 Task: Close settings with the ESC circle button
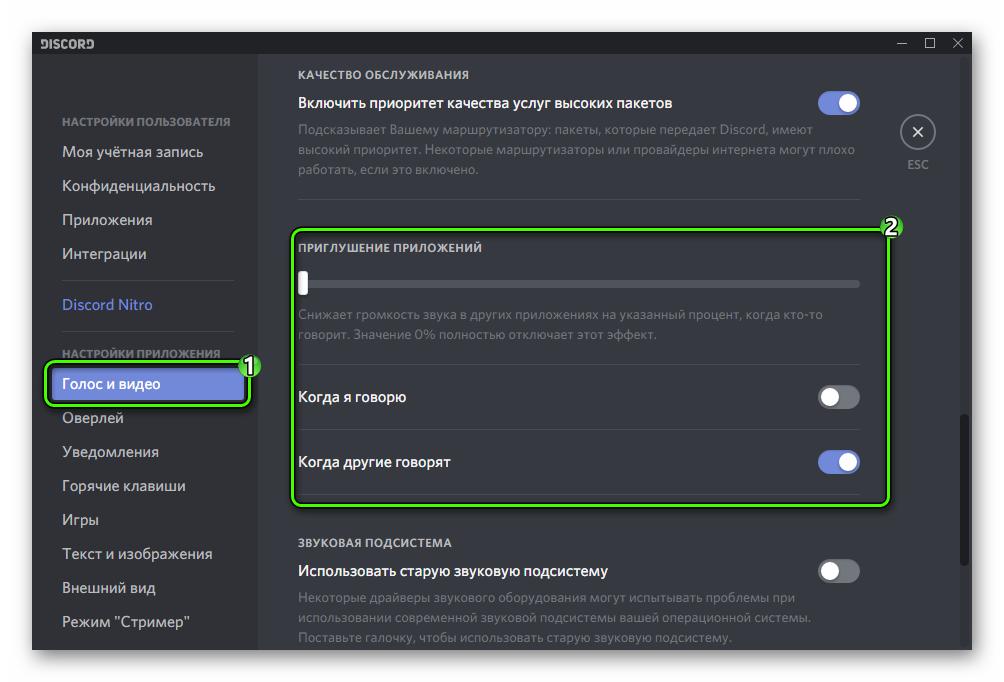pyautogui.click(x=917, y=132)
